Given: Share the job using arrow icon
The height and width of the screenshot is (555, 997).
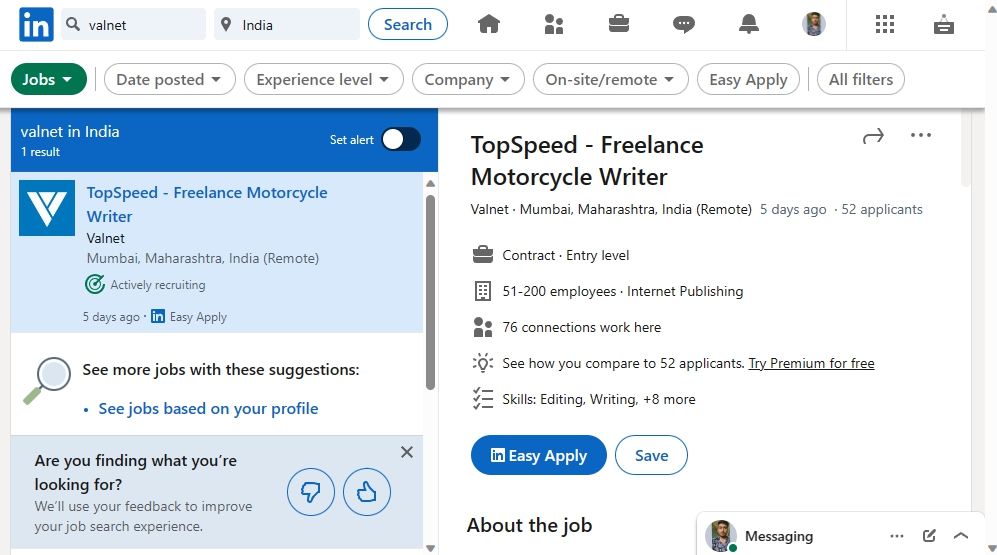Looking at the screenshot, I should click(873, 136).
